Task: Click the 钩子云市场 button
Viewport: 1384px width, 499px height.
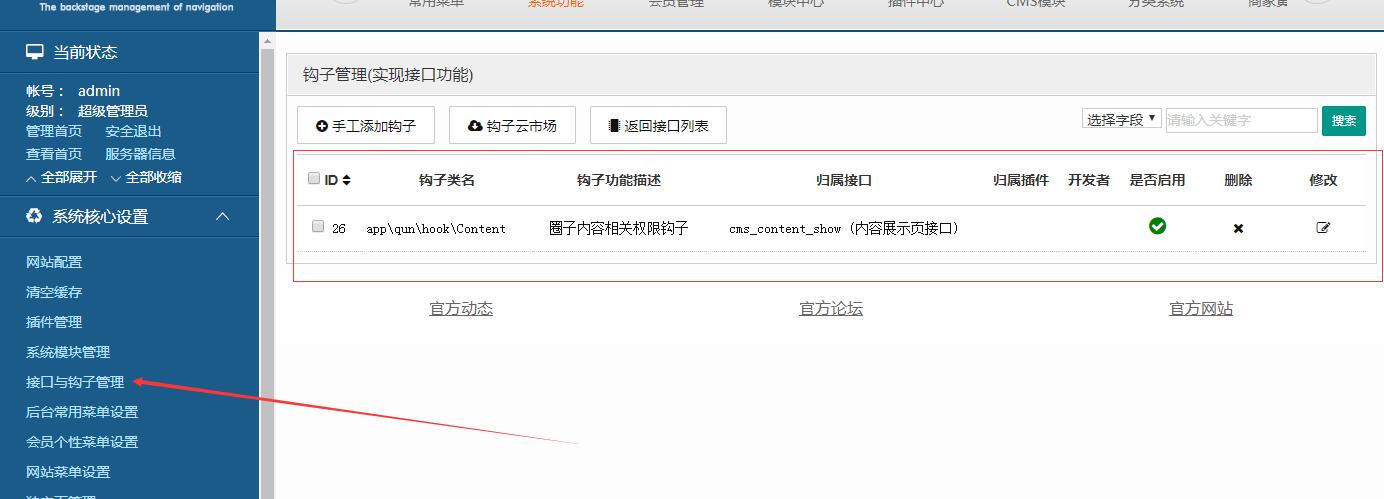Action: (512, 126)
